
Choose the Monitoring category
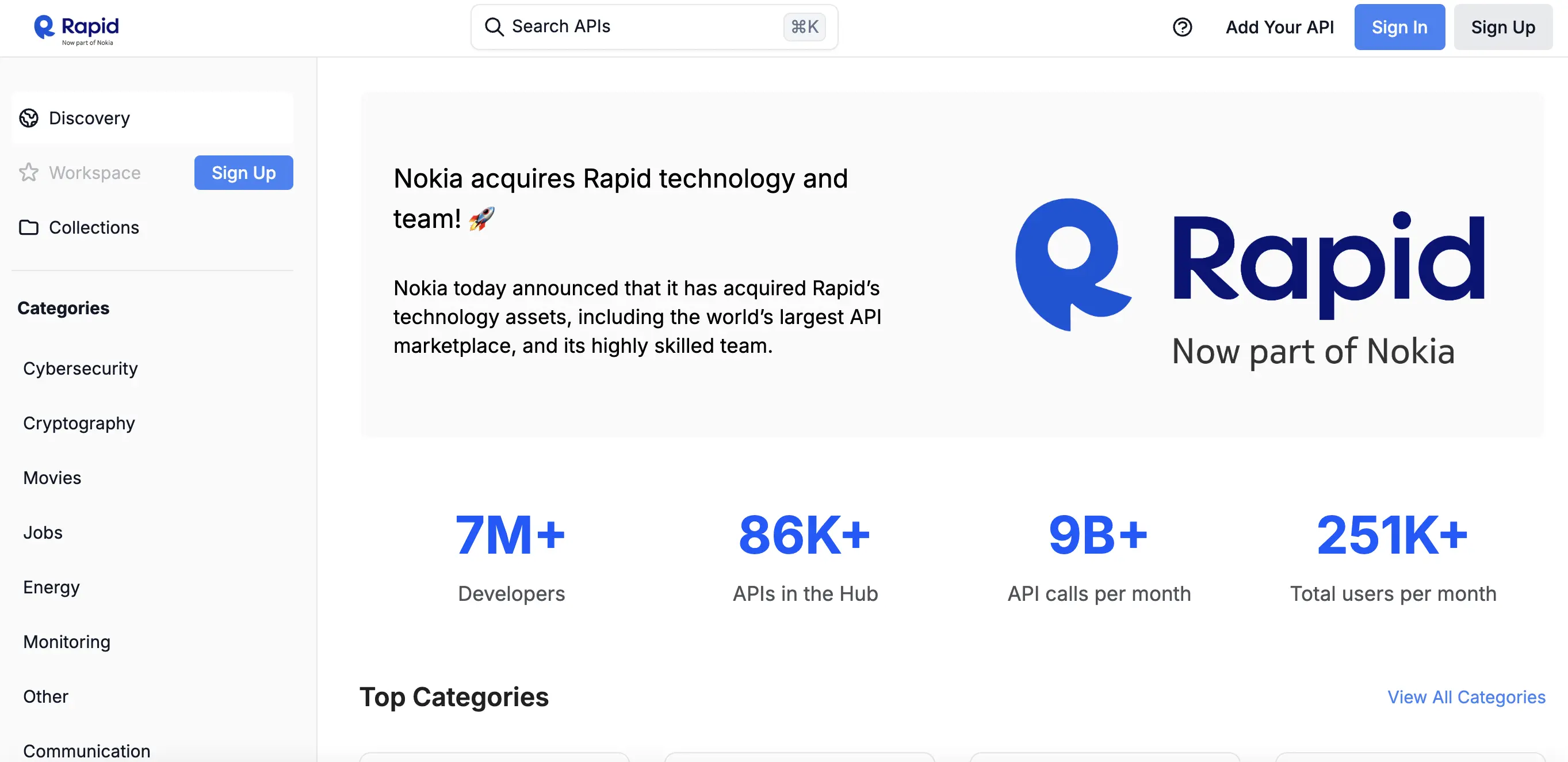67,642
